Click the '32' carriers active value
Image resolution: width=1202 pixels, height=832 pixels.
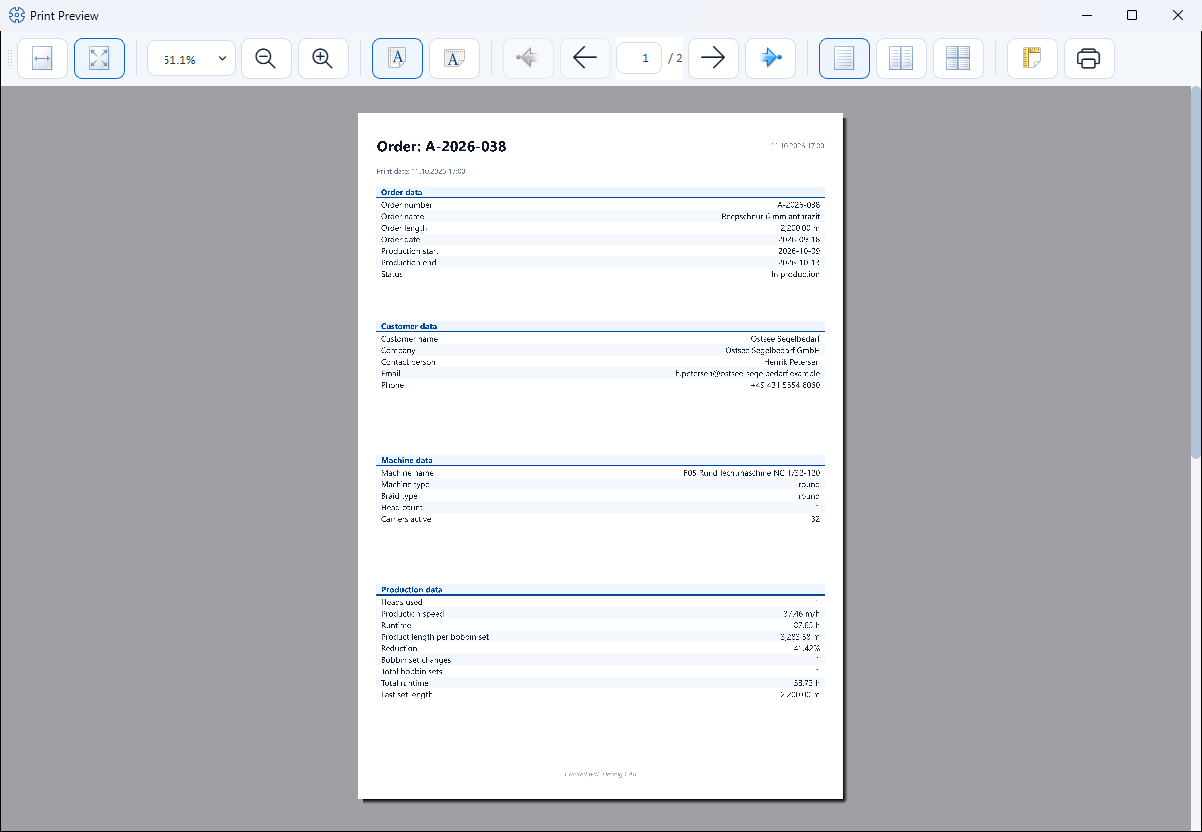click(816, 519)
